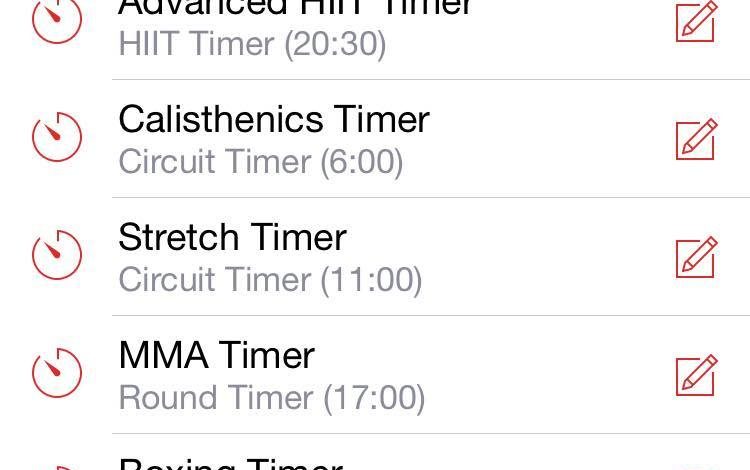Select the Advanced HIIT Timer title

[x=295, y=8]
